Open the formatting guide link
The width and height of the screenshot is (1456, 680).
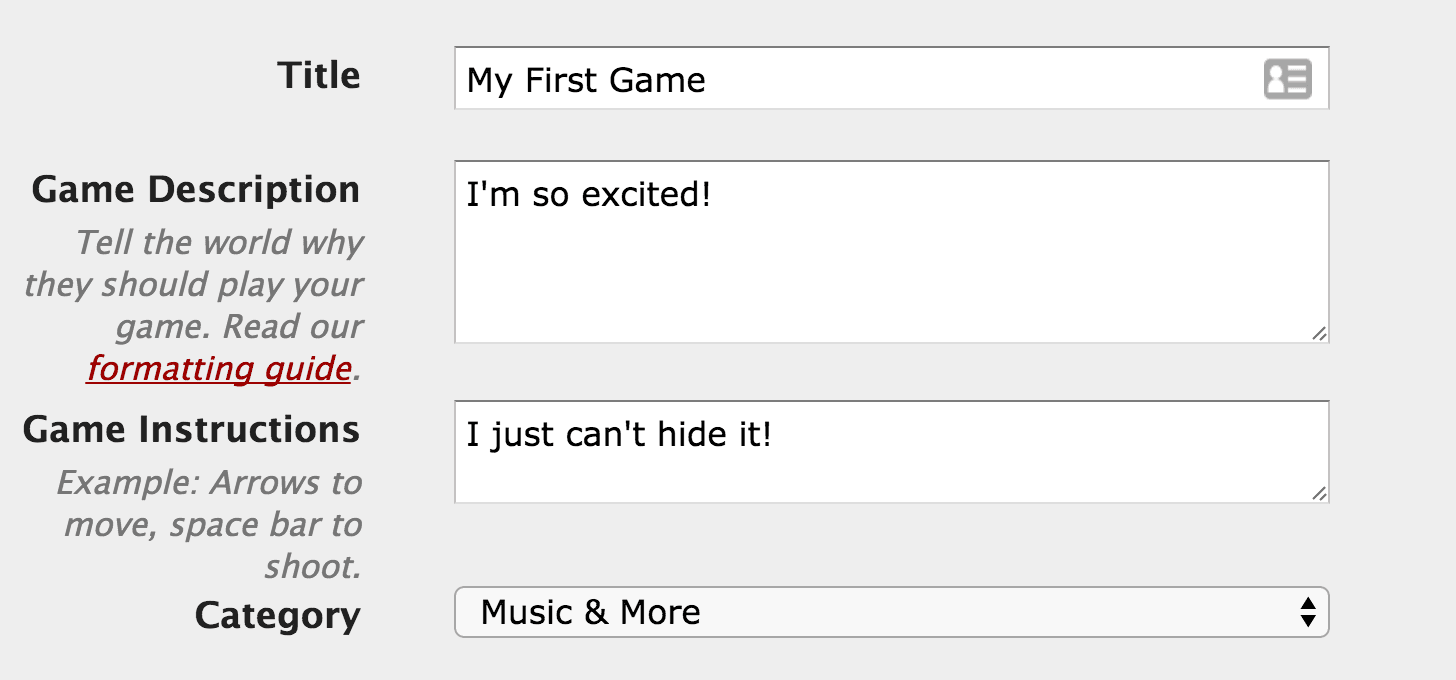[x=218, y=369]
